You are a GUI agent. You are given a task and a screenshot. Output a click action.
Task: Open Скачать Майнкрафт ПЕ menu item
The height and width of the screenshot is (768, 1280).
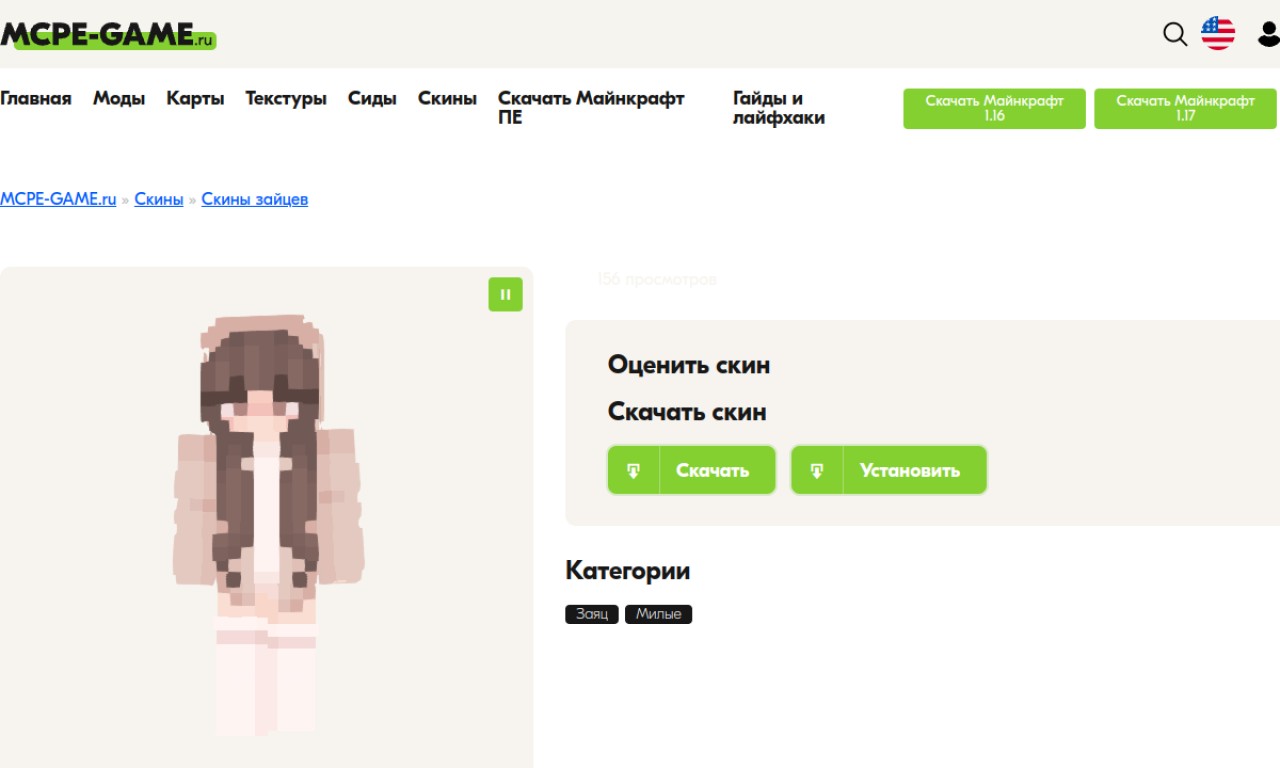[591, 108]
